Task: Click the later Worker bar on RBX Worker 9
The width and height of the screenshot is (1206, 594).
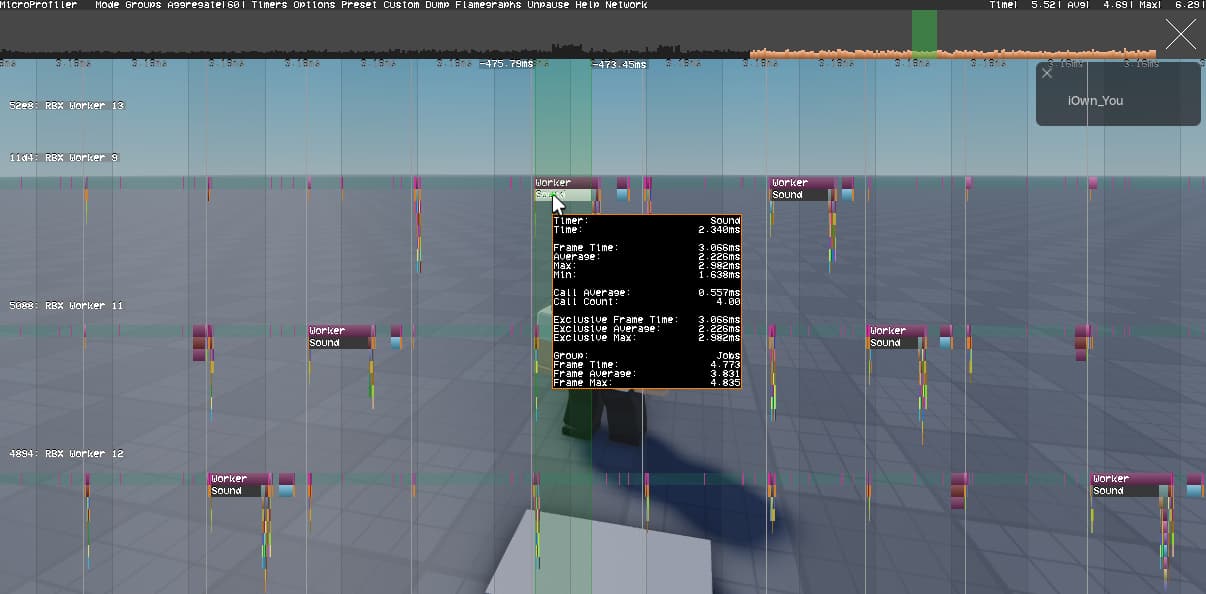Action: pos(801,183)
